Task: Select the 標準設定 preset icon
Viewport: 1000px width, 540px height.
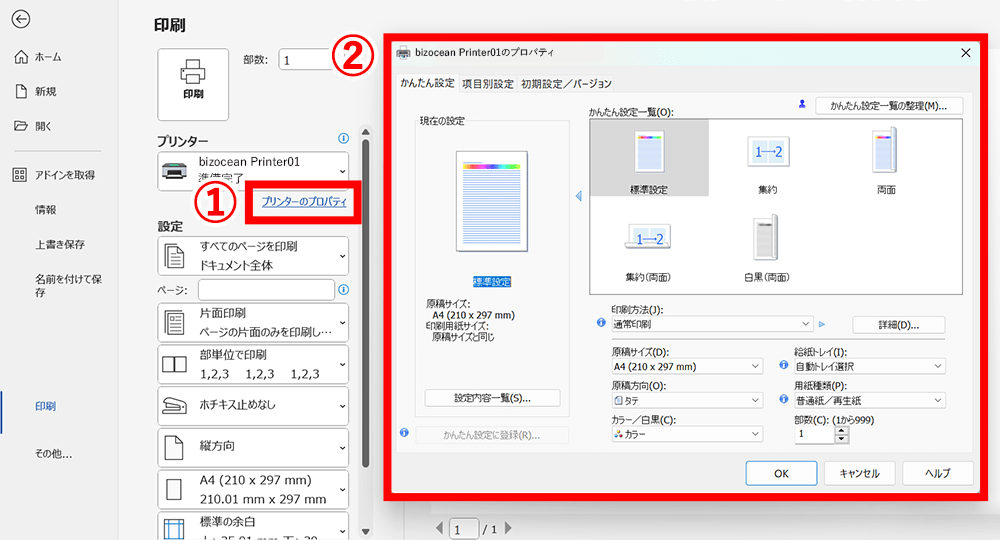Action: point(649,158)
